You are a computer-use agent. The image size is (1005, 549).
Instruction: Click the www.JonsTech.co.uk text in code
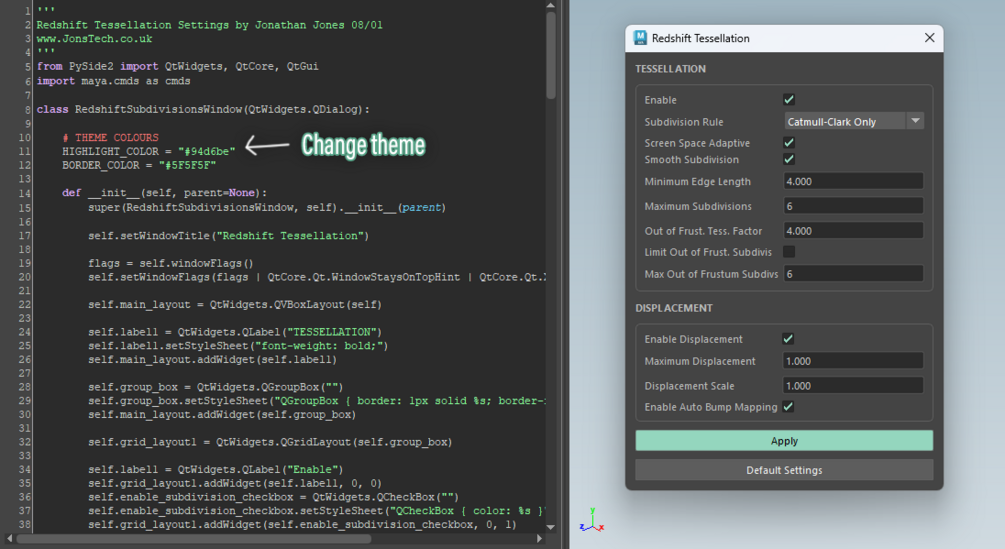pos(94,38)
